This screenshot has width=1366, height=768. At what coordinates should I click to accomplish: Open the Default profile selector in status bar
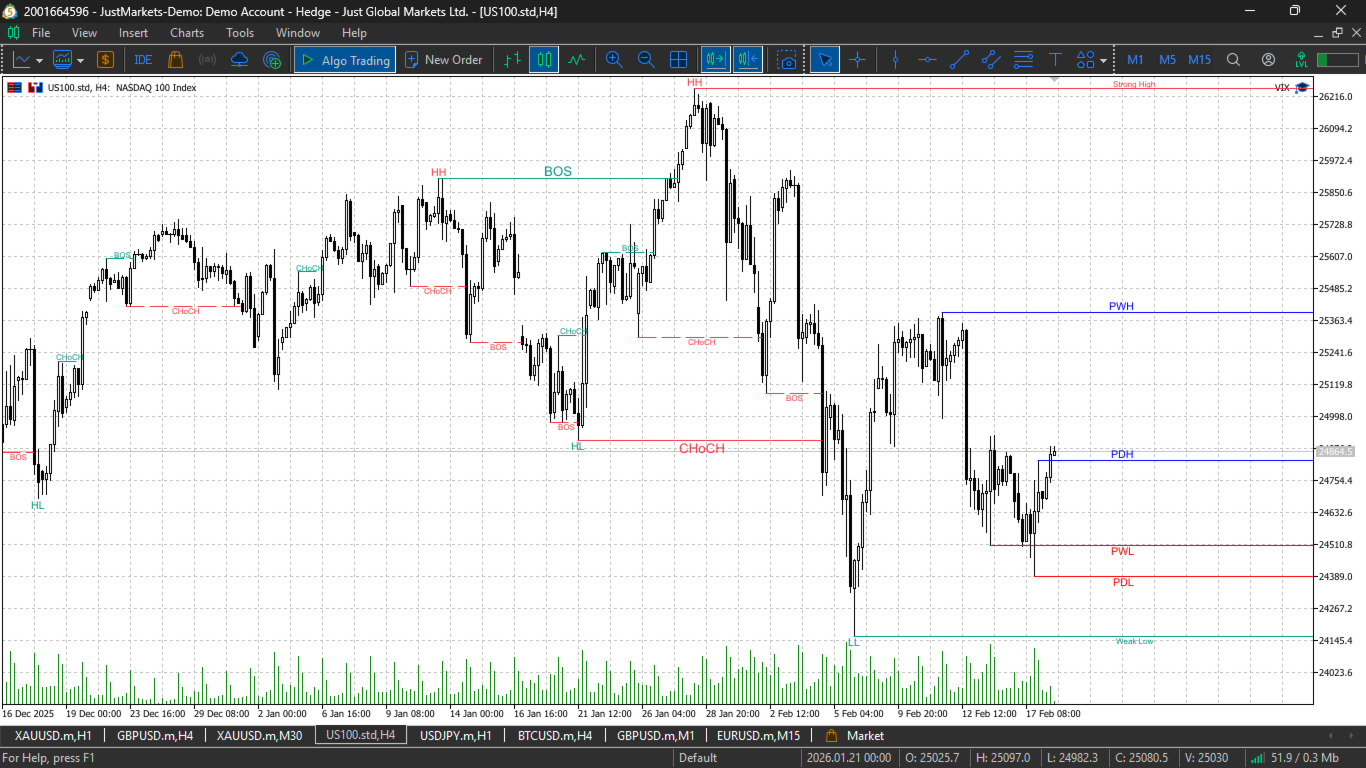click(698, 758)
